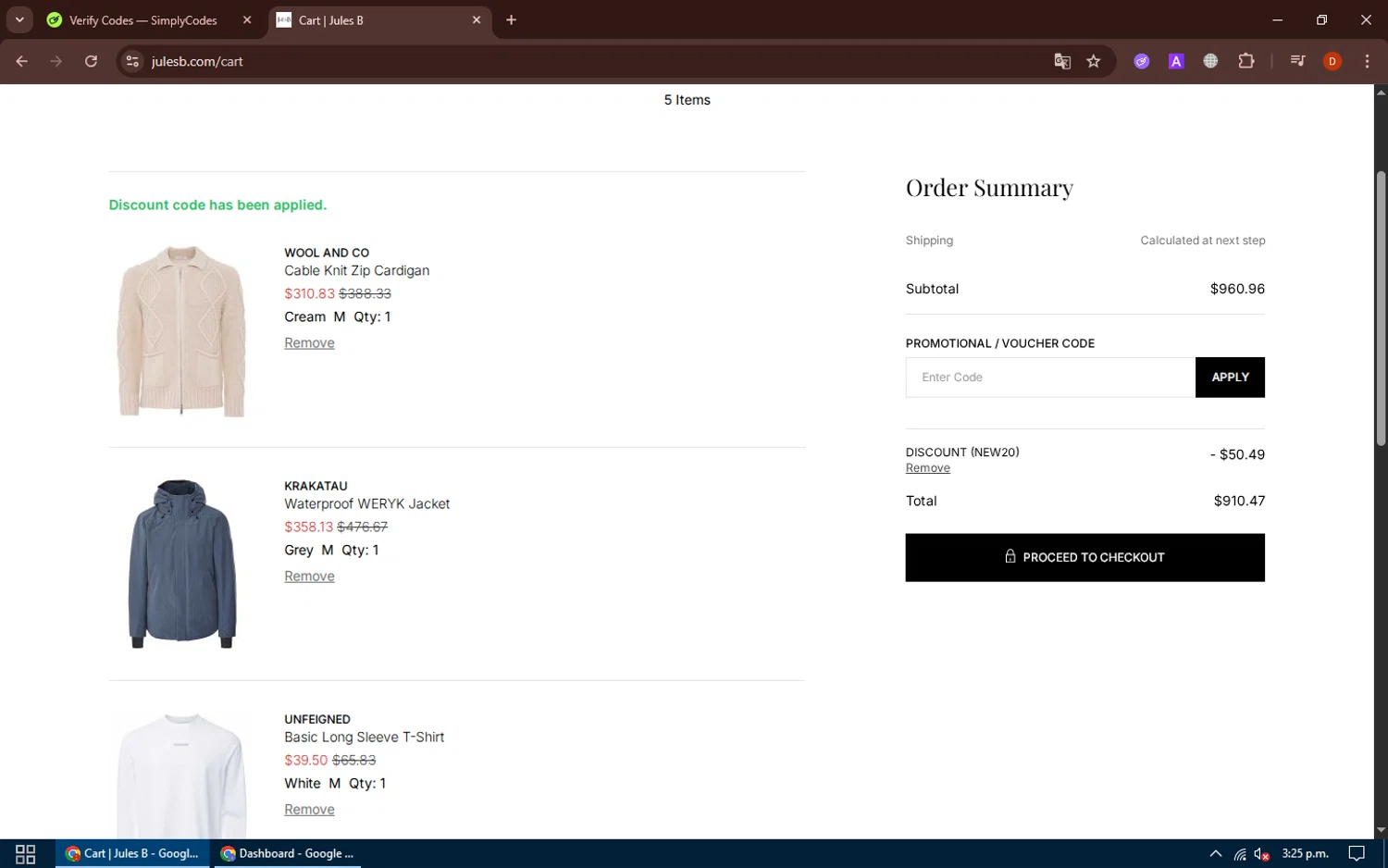Open the media control icon in toolbar

(1297, 61)
